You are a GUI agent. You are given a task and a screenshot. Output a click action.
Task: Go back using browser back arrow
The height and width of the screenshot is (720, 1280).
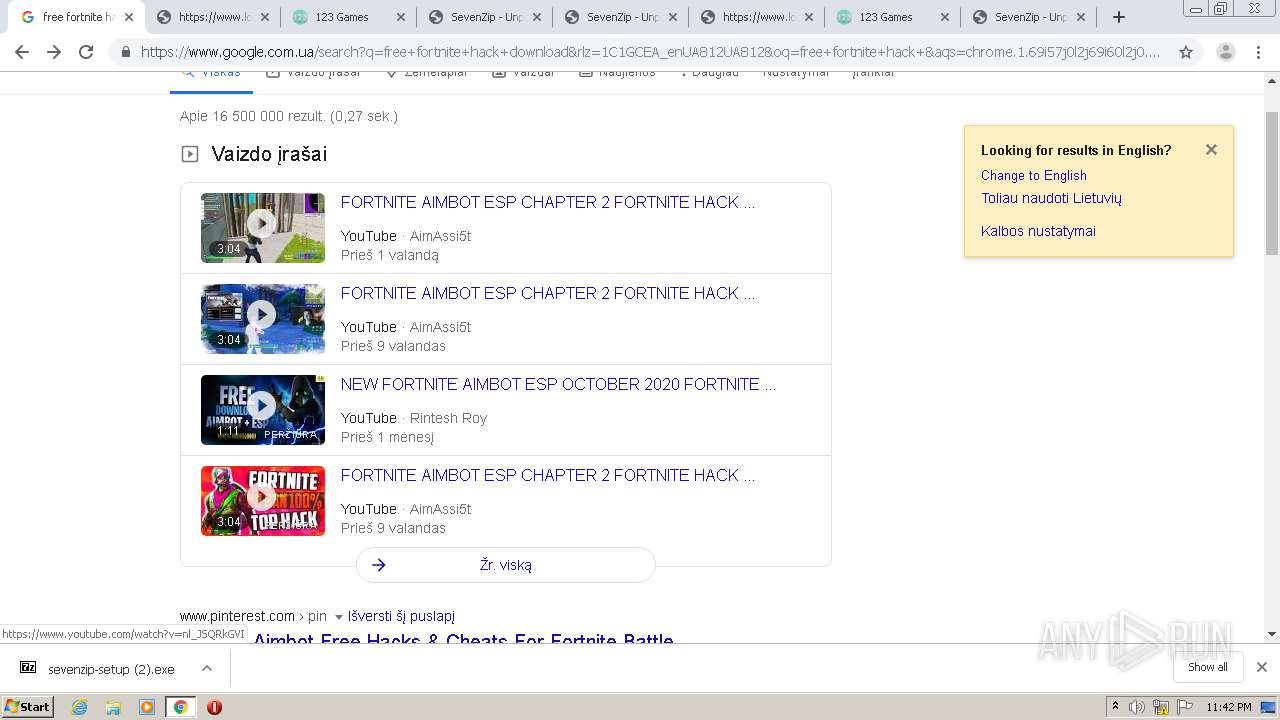pos(22,52)
